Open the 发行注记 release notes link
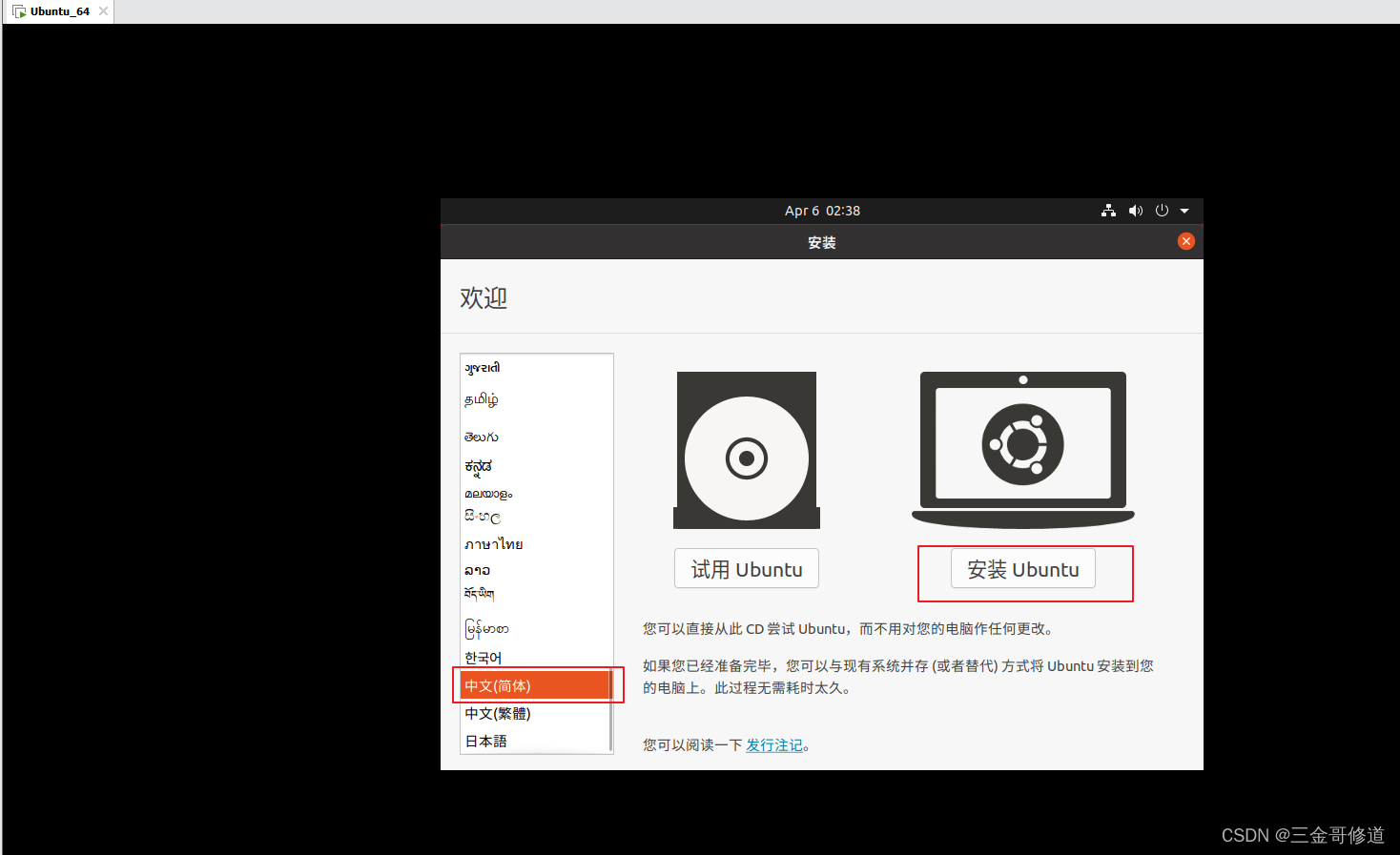 [774, 745]
